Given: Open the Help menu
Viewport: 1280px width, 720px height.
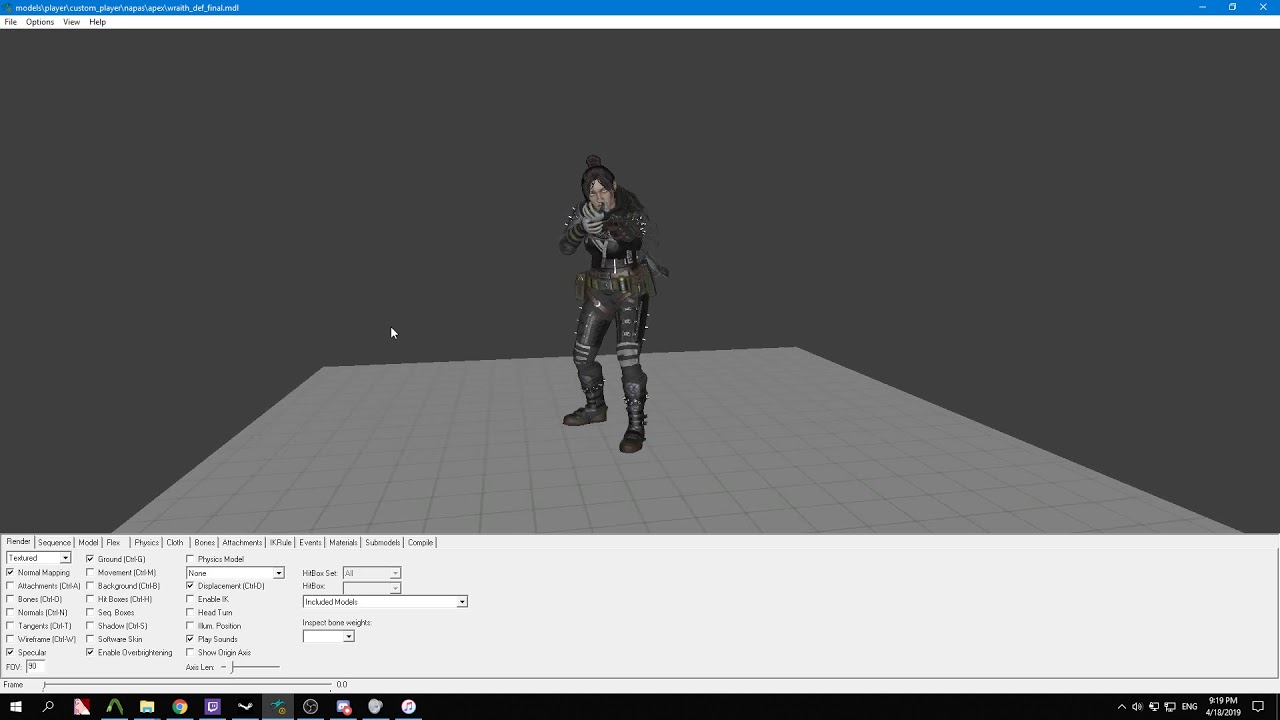Looking at the screenshot, I should (x=97, y=22).
